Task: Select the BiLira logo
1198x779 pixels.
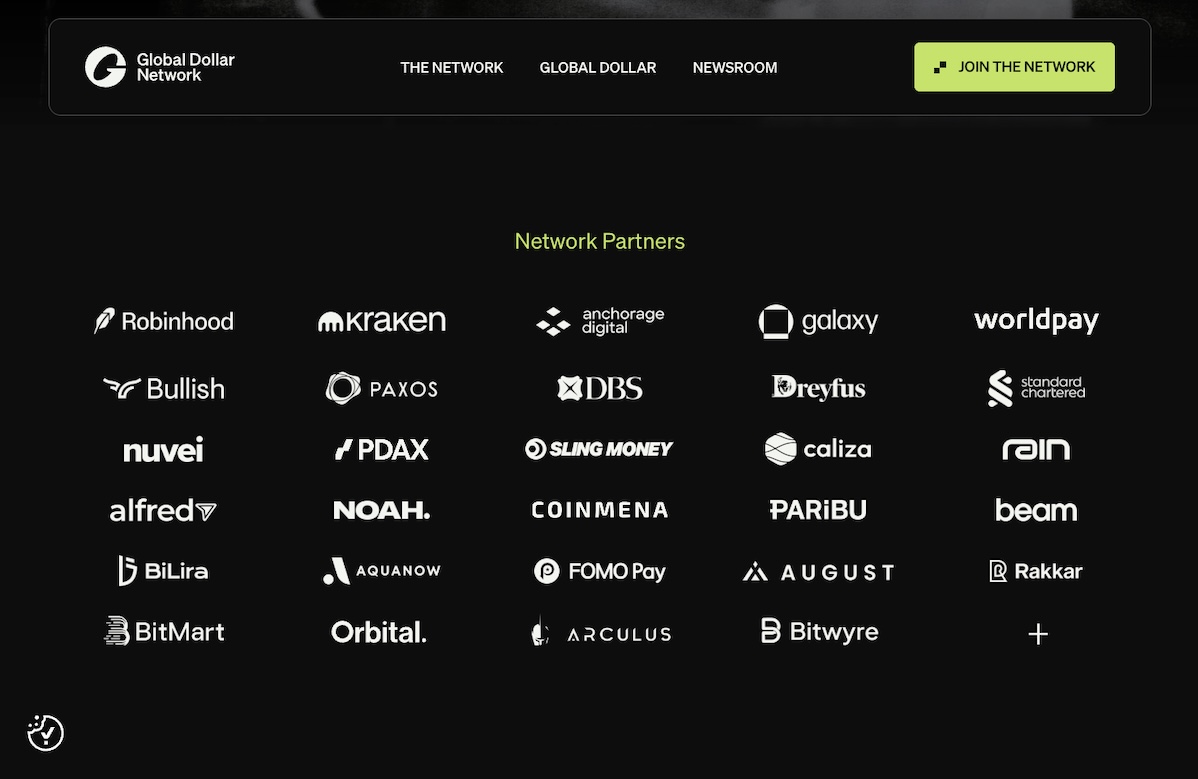Action: click(x=164, y=571)
